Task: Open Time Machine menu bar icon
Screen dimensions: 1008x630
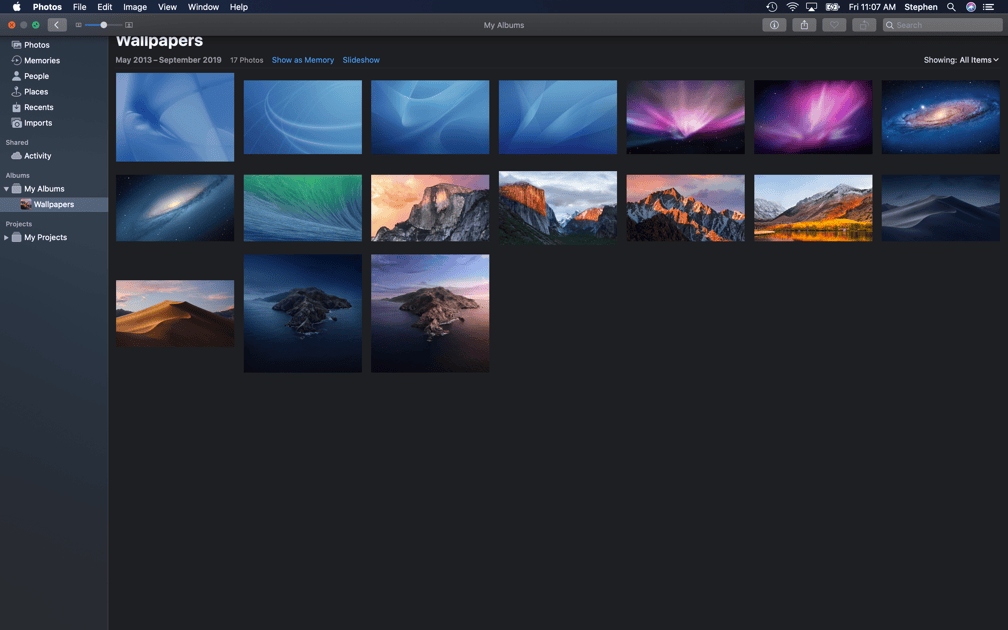Action: click(x=771, y=7)
